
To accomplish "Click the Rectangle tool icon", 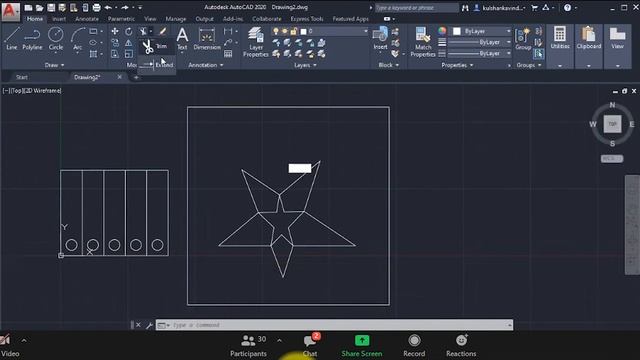I will pos(93,31).
